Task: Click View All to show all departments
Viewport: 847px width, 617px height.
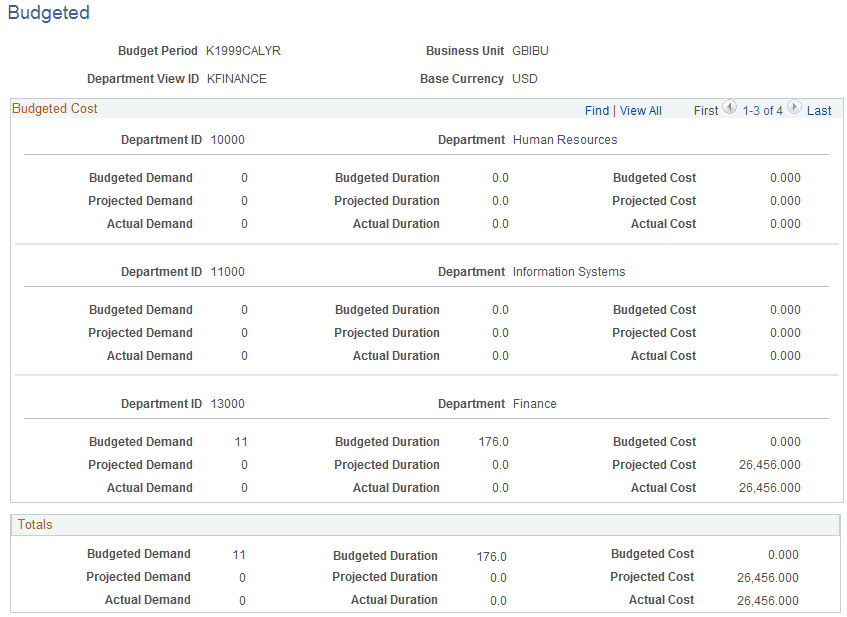Action: [x=640, y=110]
